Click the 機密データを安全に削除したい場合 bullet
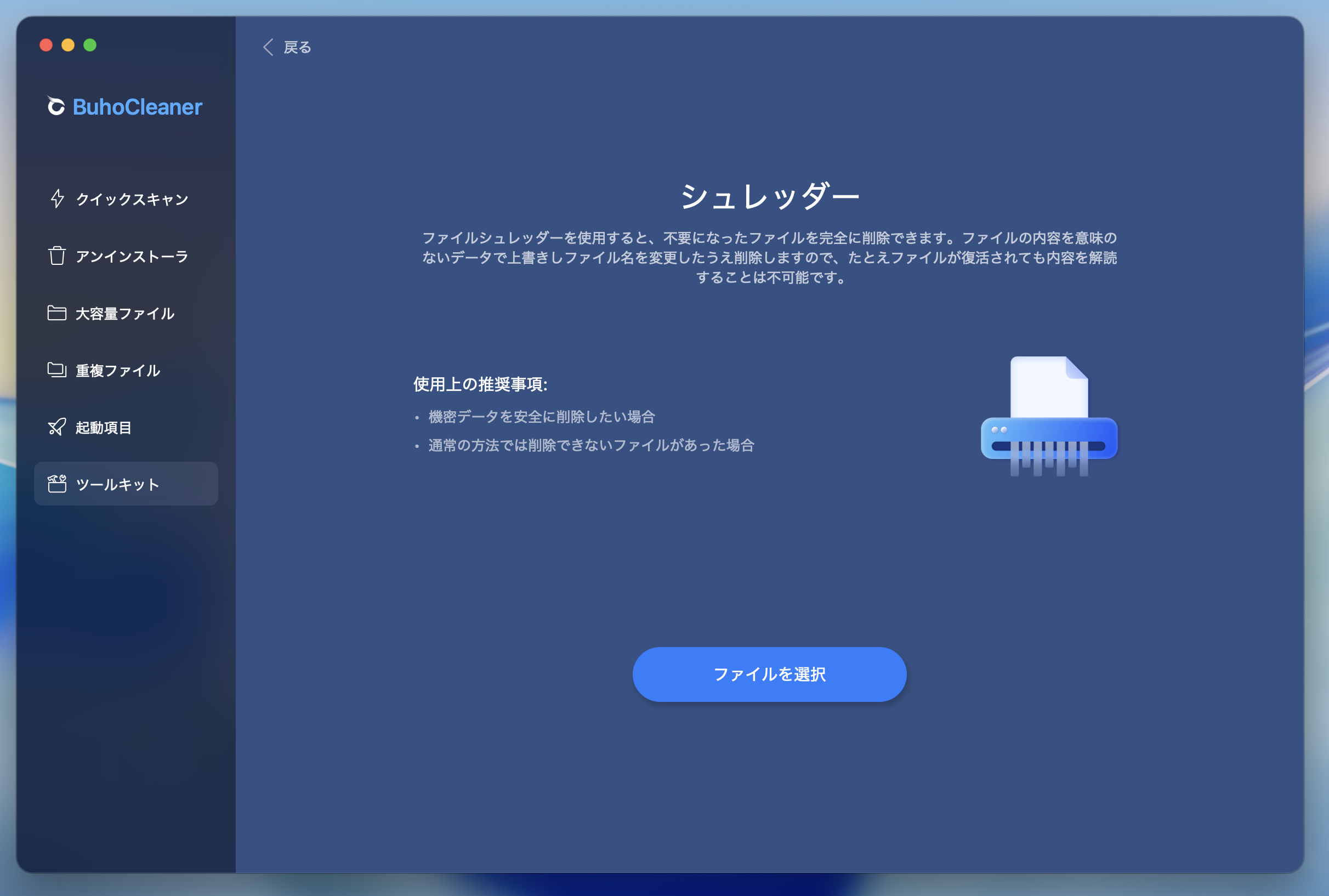1329x896 pixels. point(542,417)
